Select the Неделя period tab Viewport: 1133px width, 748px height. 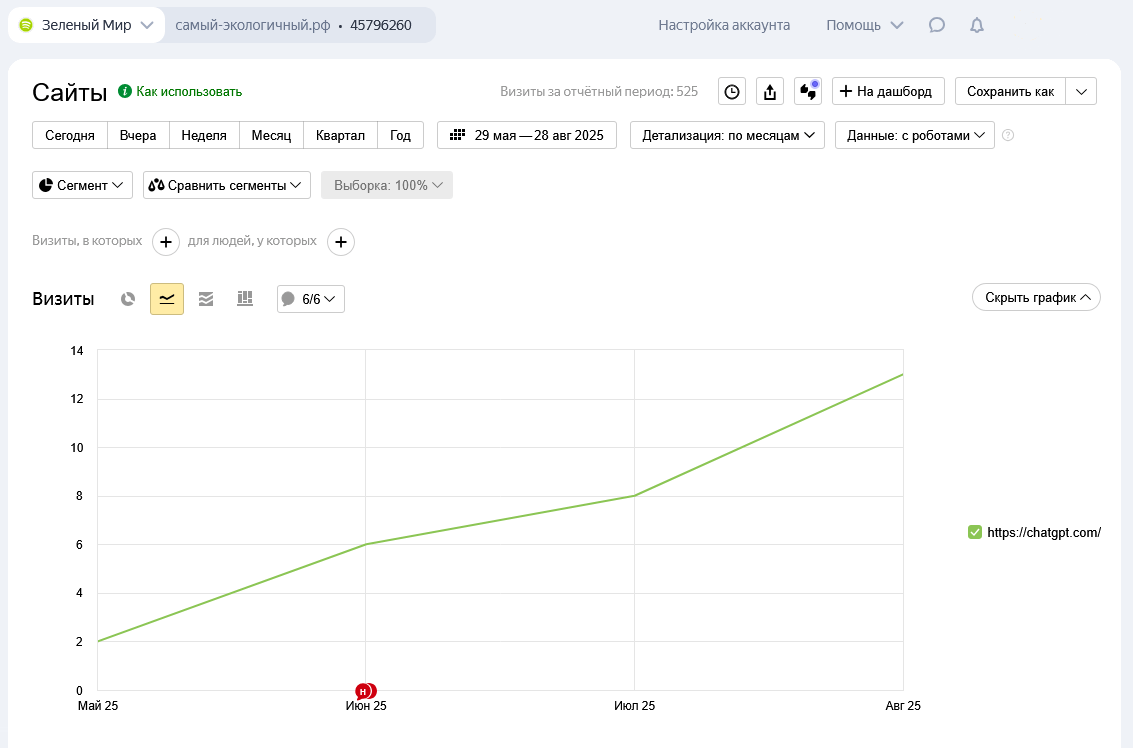click(204, 135)
